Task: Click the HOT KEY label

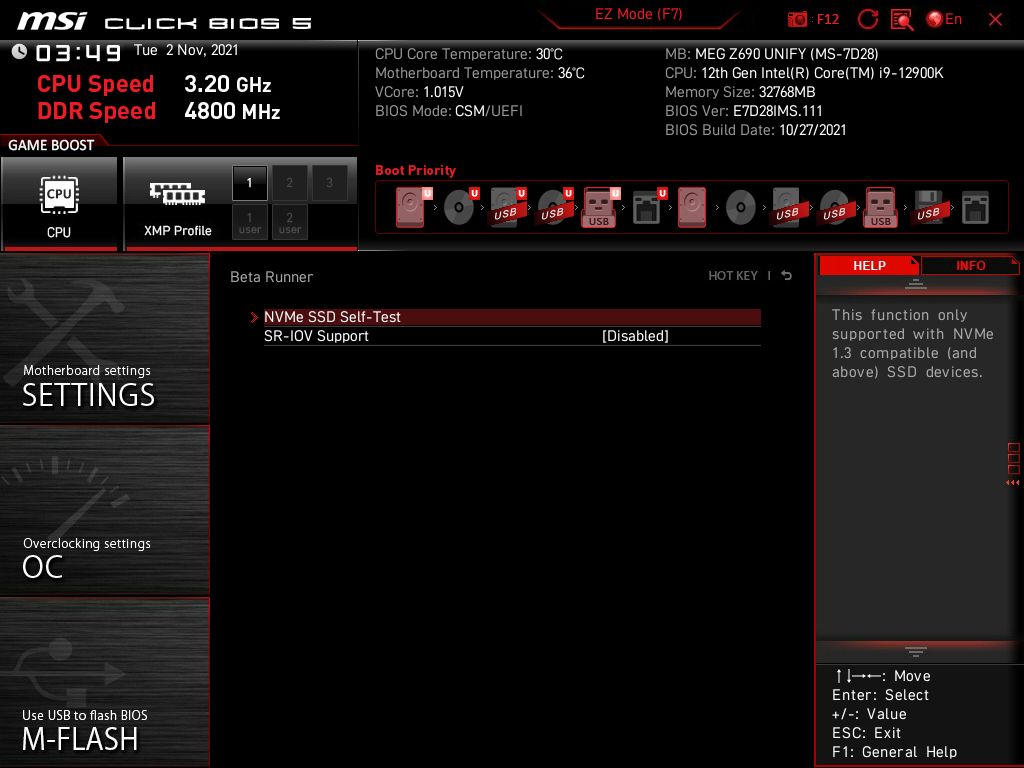Action: coord(733,276)
